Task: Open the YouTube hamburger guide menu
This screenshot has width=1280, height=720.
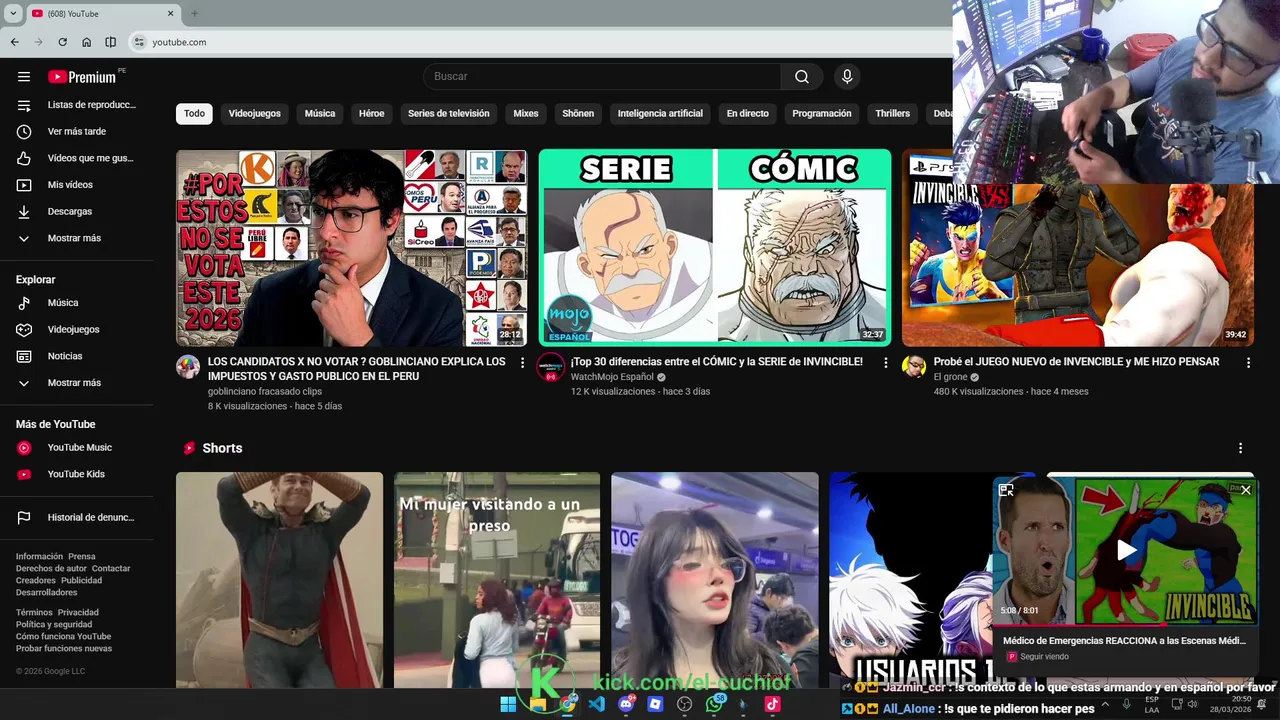Action: (x=24, y=77)
